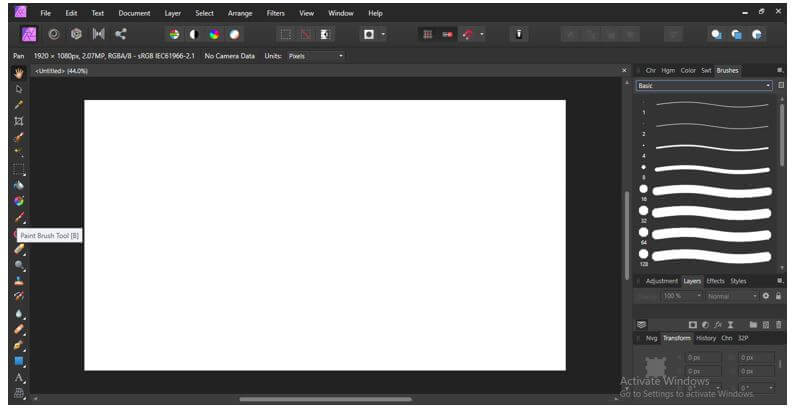Select the Hand pan tool

tap(19, 73)
